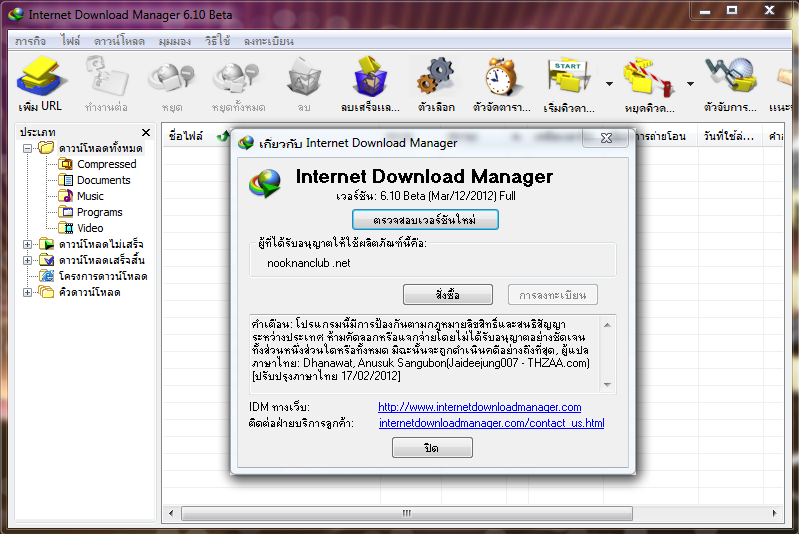Select the All Downloads tree root
The image size is (799, 534).
point(92,148)
